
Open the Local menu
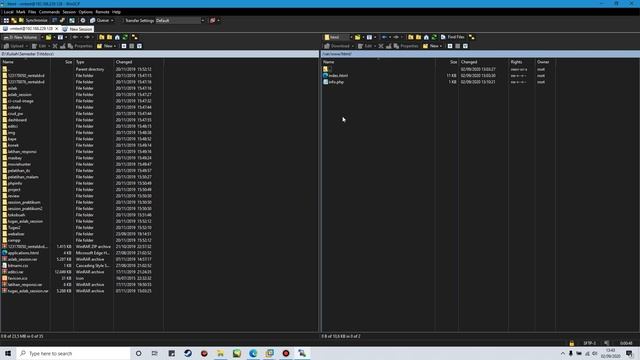tap(8, 12)
